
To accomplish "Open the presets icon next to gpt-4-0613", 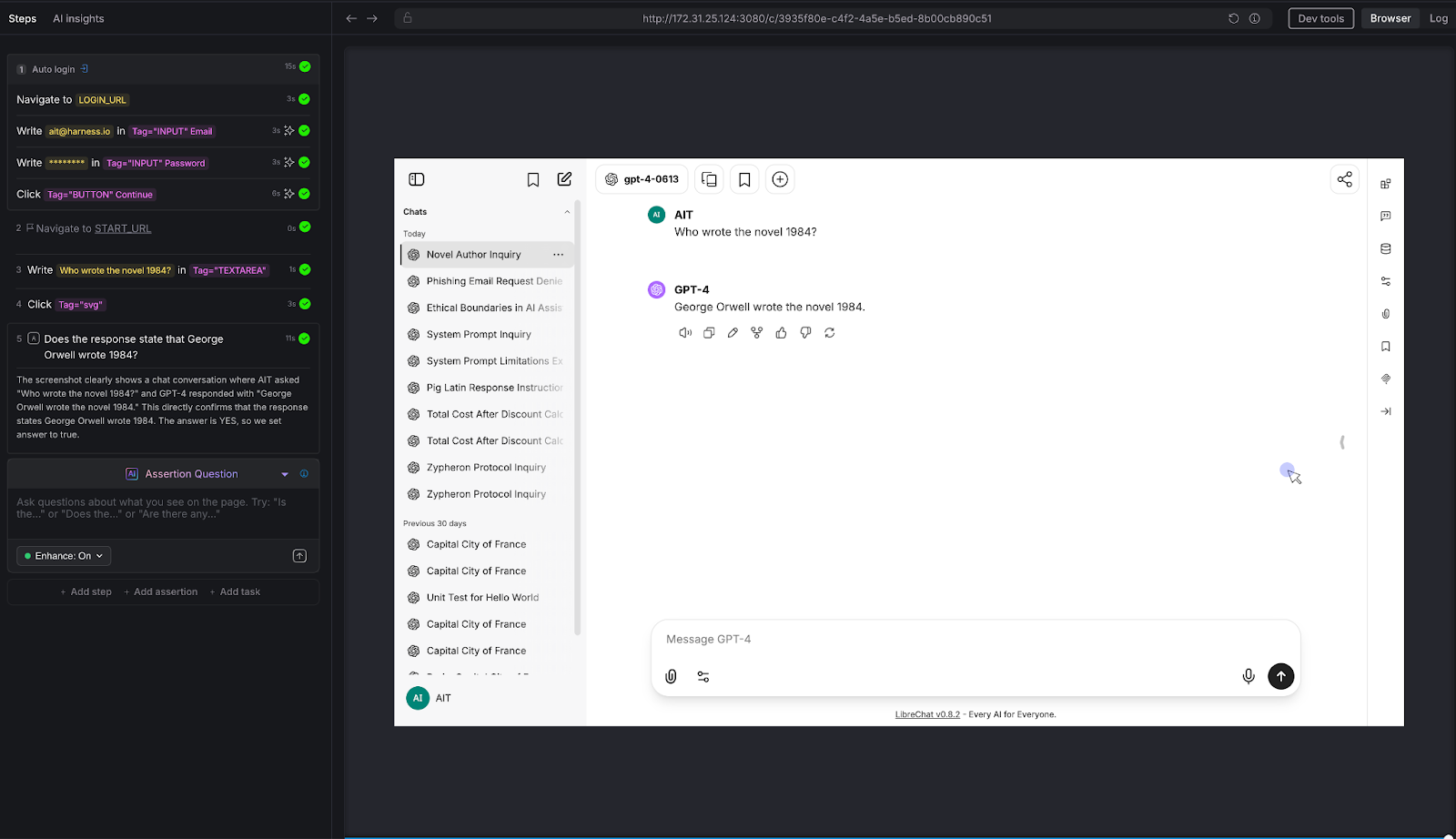I will click(x=709, y=179).
